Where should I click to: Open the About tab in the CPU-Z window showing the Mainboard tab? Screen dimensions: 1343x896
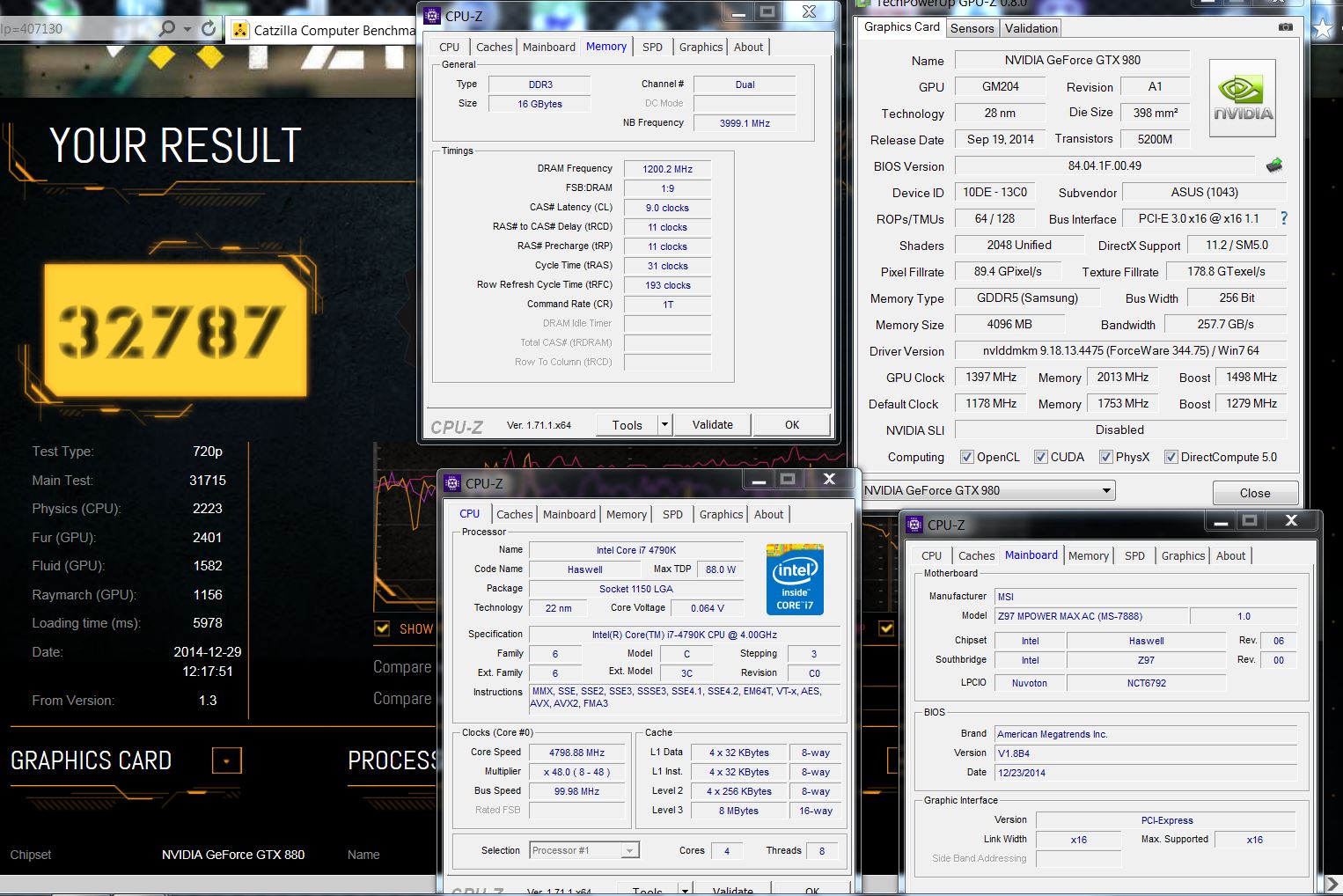1230,555
